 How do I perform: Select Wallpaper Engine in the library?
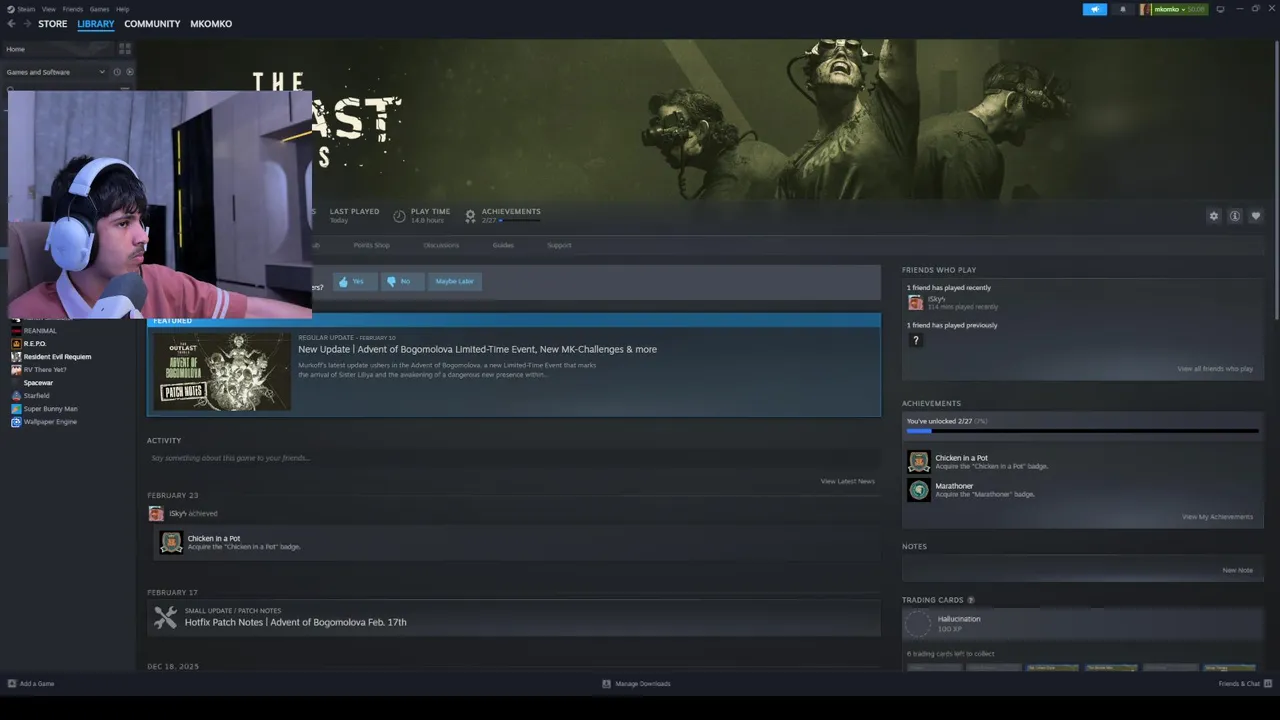pos(50,422)
